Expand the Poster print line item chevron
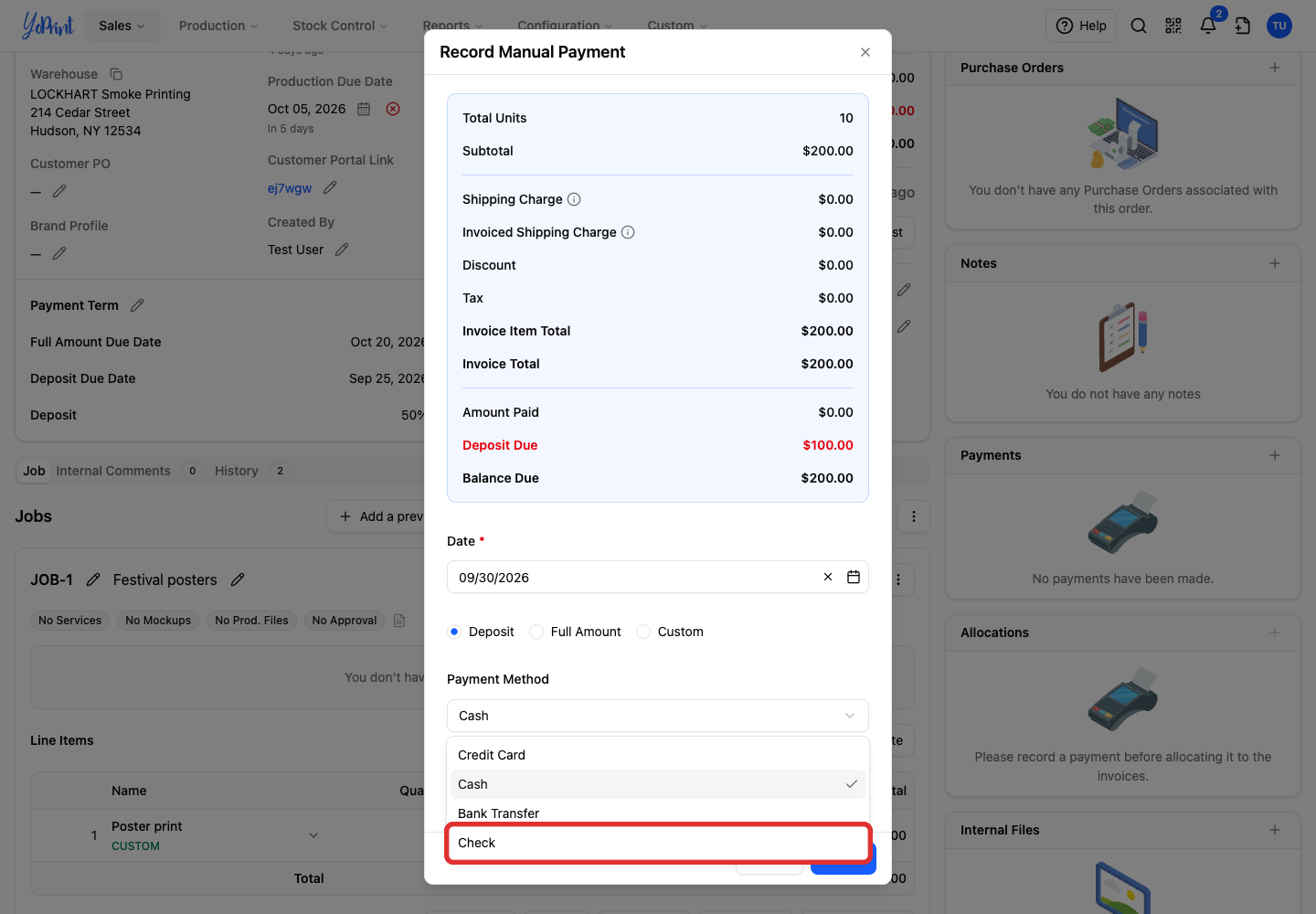Screen dimensions: 1316x914 pos(313,835)
